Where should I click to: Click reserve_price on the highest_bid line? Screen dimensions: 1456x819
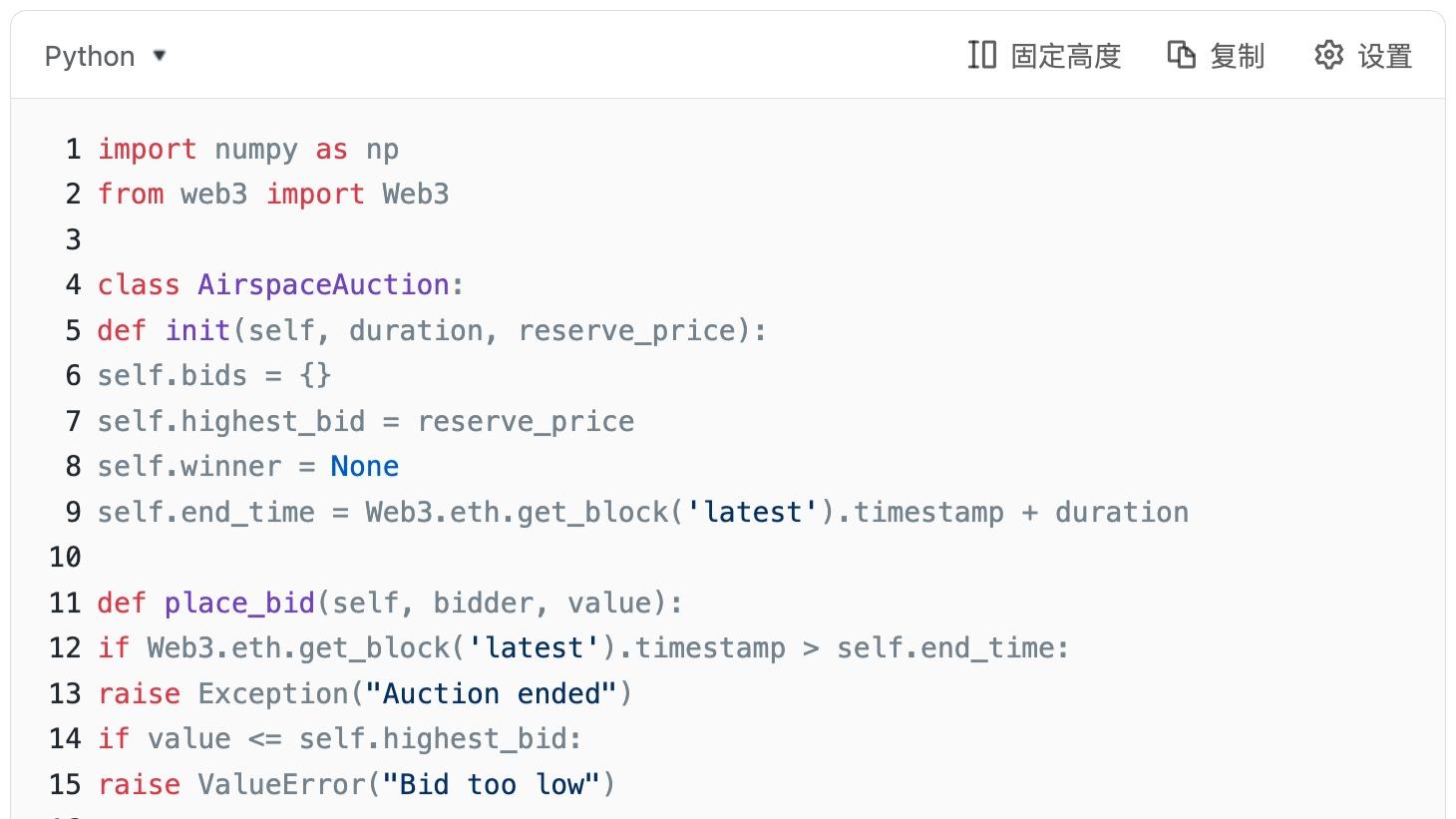[x=526, y=421]
